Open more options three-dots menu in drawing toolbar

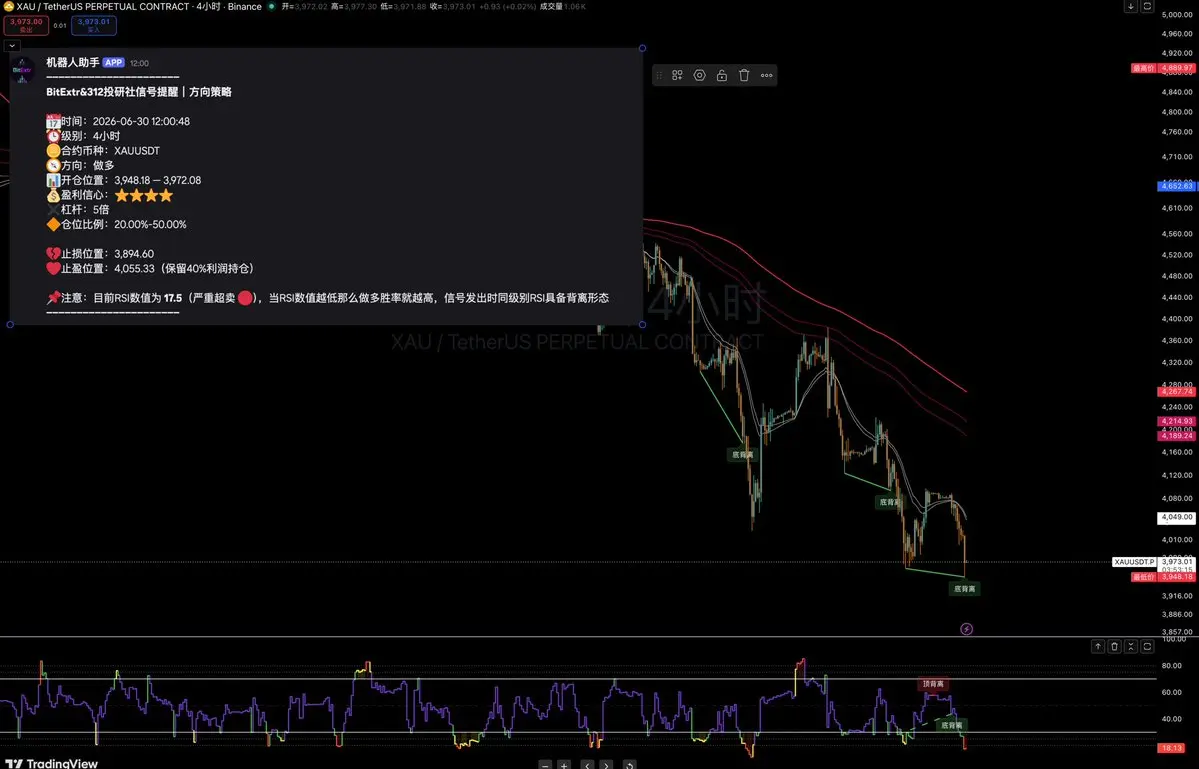pyautogui.click(x=766, y=75)
